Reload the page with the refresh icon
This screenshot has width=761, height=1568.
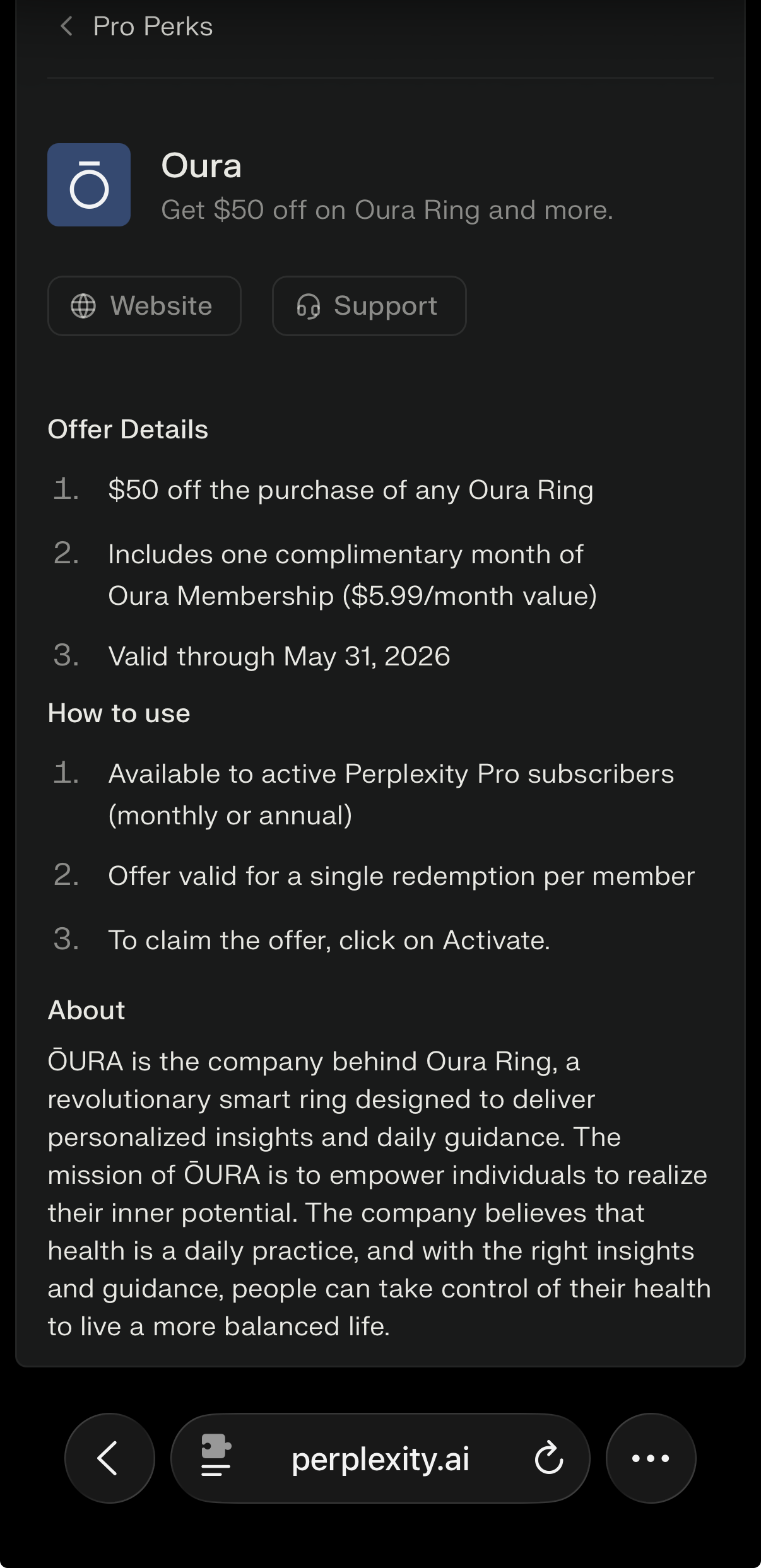pyautogui.click(x=549, y=1458)
